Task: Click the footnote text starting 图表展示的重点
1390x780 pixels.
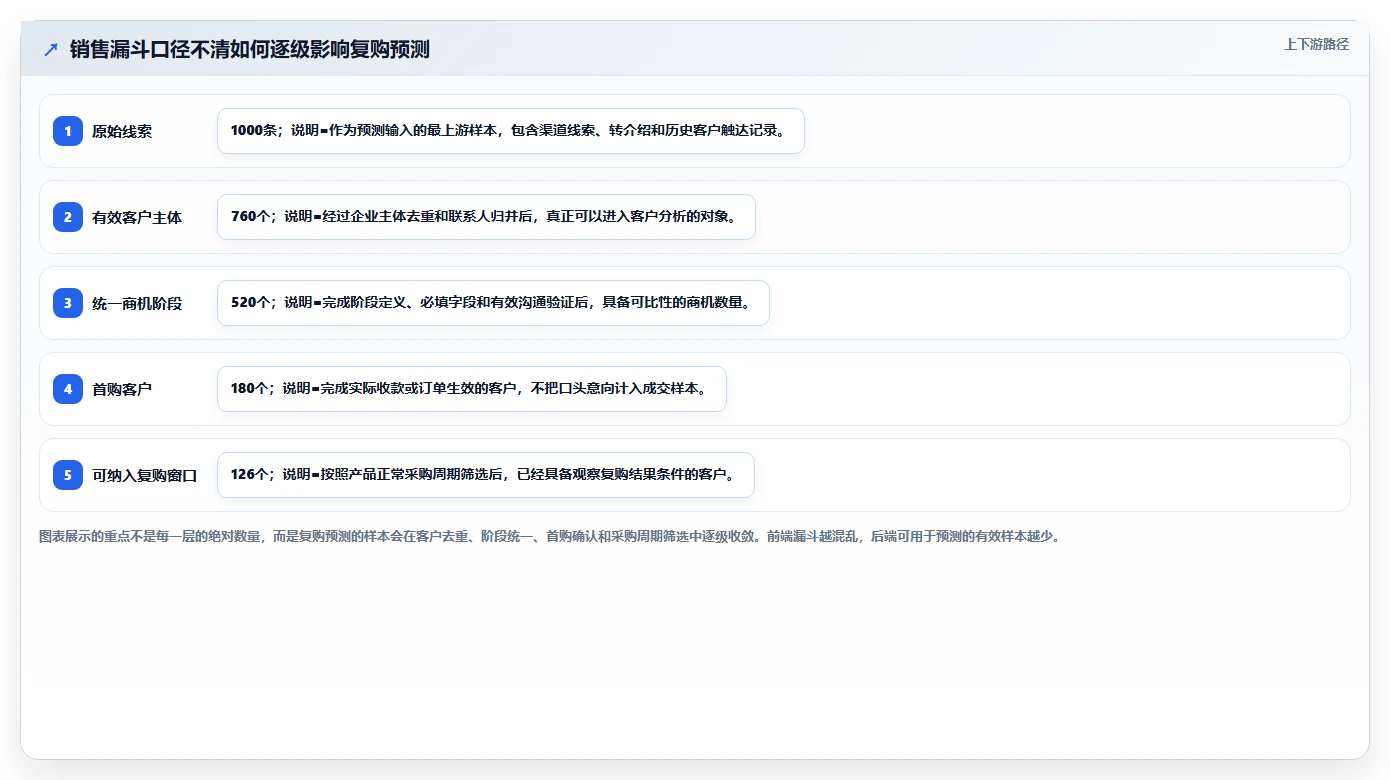Action: [550, 536]
